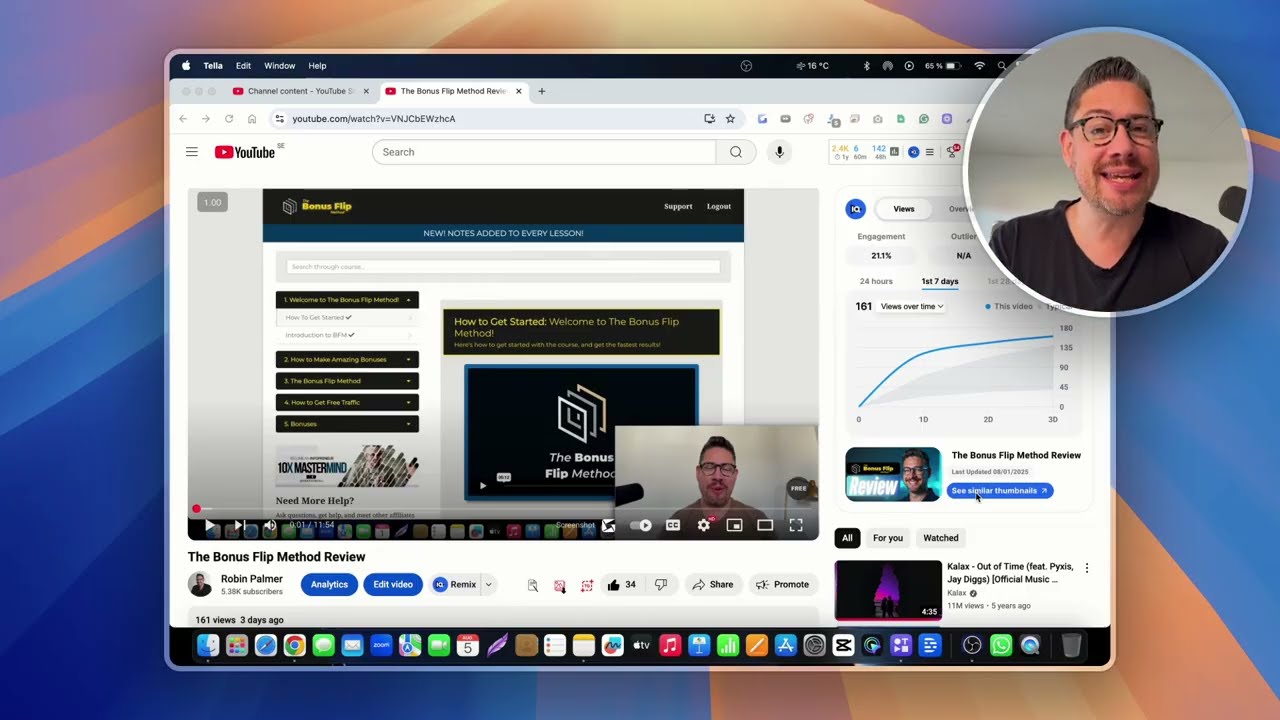Open Robin Palmer channel avatar
1280x720 pixels.
pos(200,584)
